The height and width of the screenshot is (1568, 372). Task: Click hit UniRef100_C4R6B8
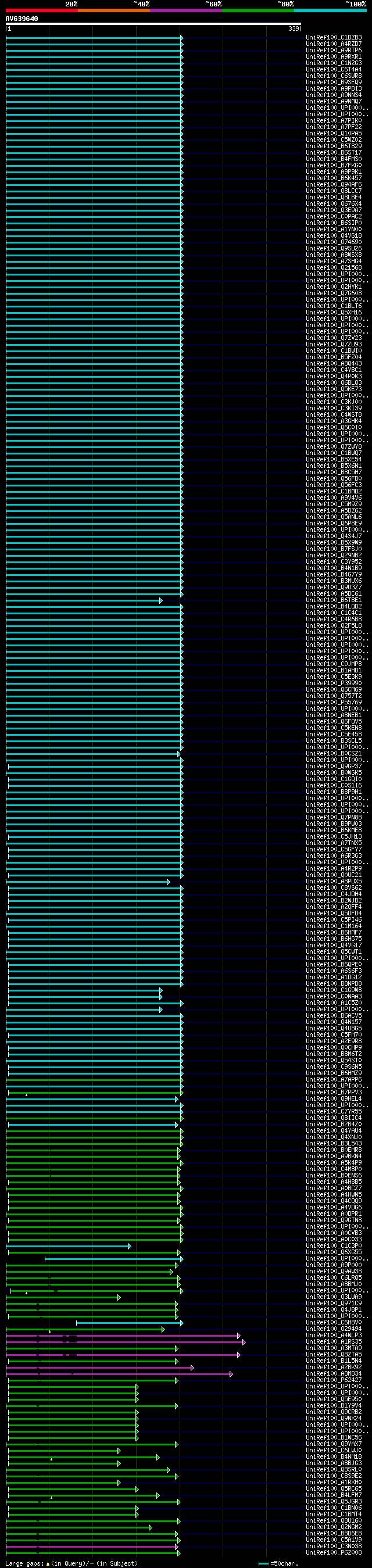(x=334, y=619)
